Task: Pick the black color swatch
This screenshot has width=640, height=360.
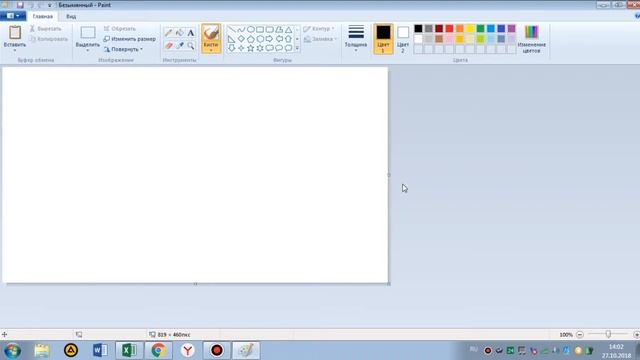Action: pos(418,28)
